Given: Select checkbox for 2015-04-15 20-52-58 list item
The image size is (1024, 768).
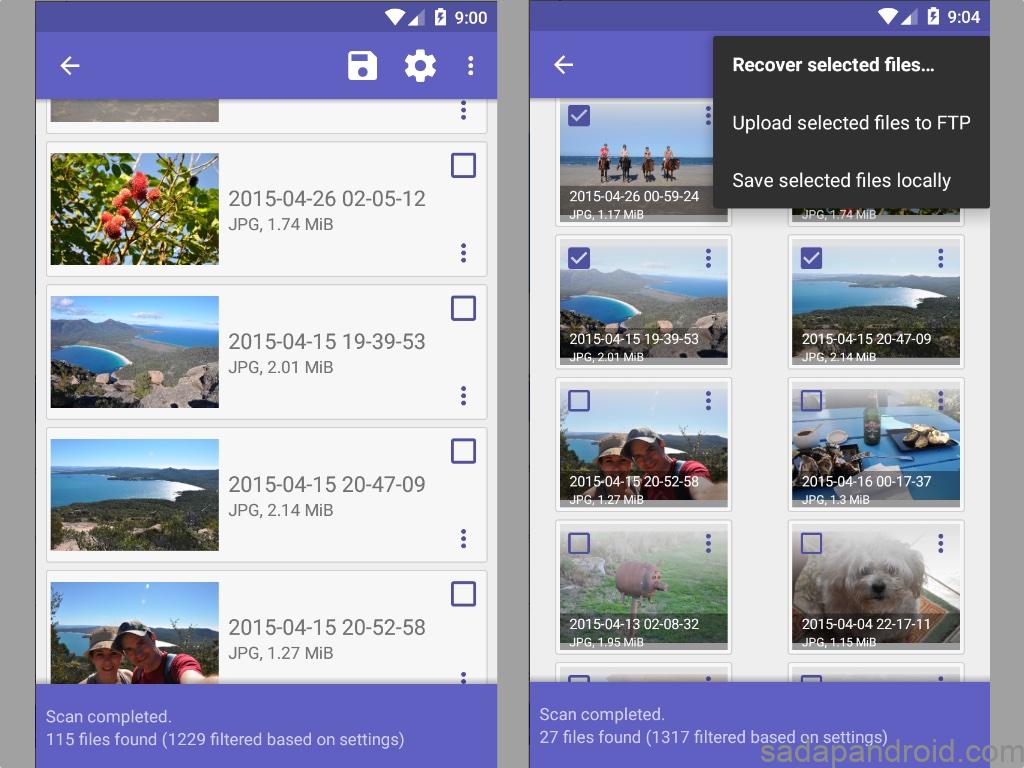Looking at the screenshot, I should (x=463, y=594).
